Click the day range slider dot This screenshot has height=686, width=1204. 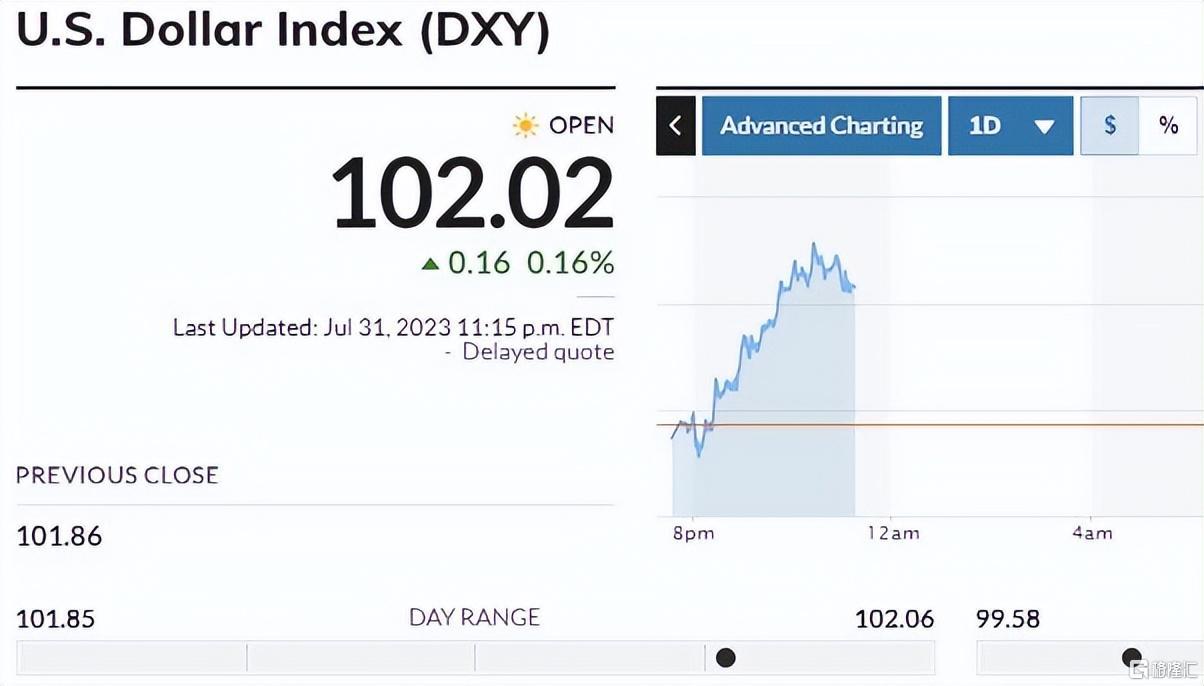tap(726, 657)
